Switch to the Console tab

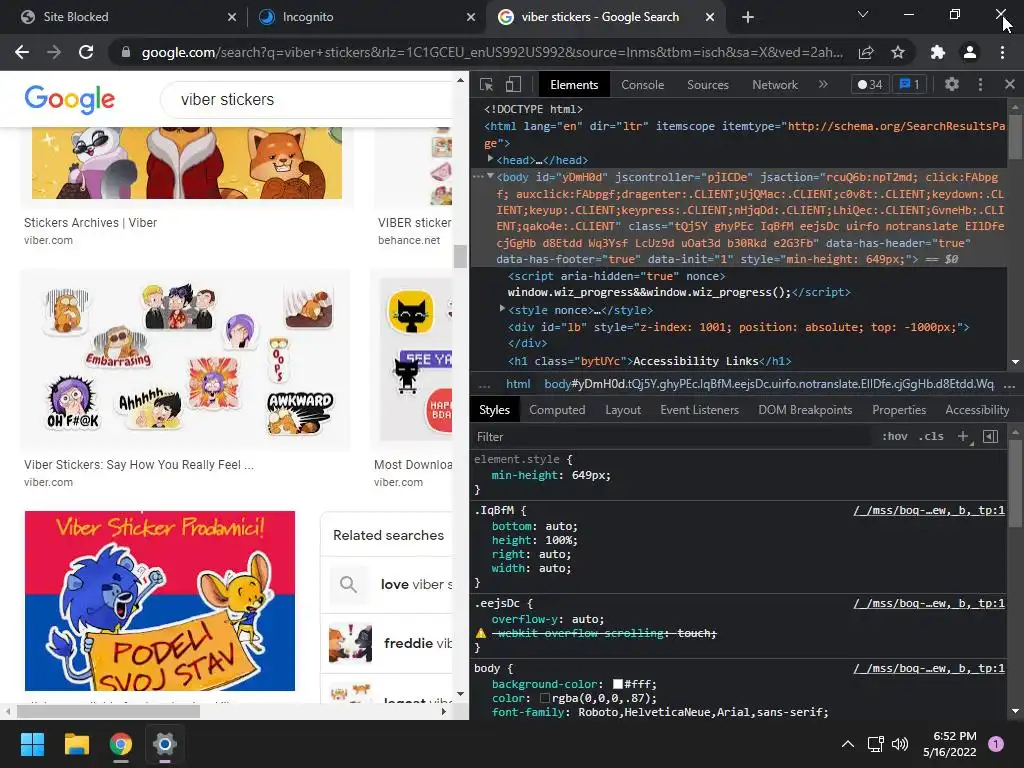click(x=642, y=85)
